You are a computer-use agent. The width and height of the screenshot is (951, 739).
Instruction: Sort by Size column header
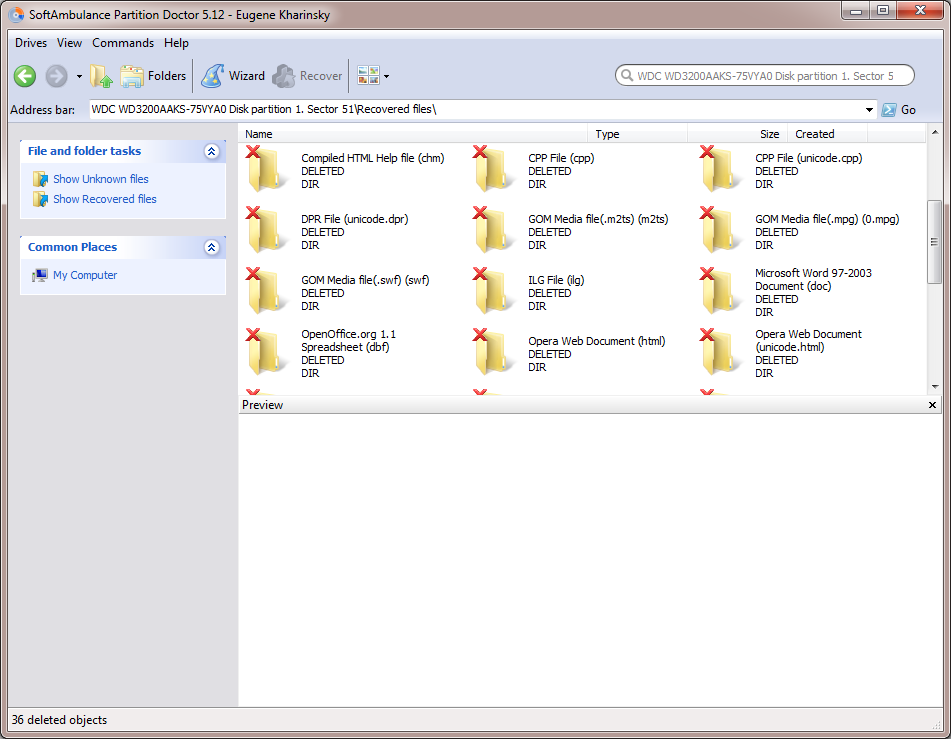pyautogui.click(x=738, y=134)
